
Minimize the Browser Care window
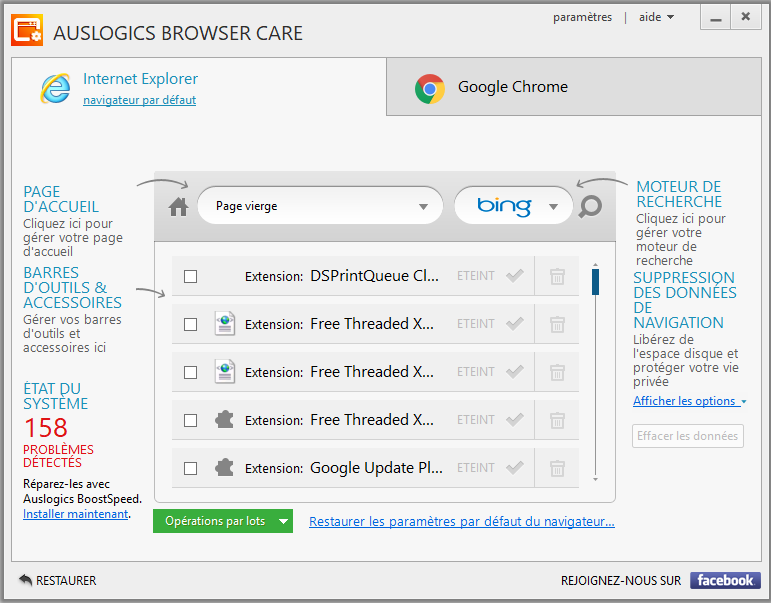click(x=715, y=18)
